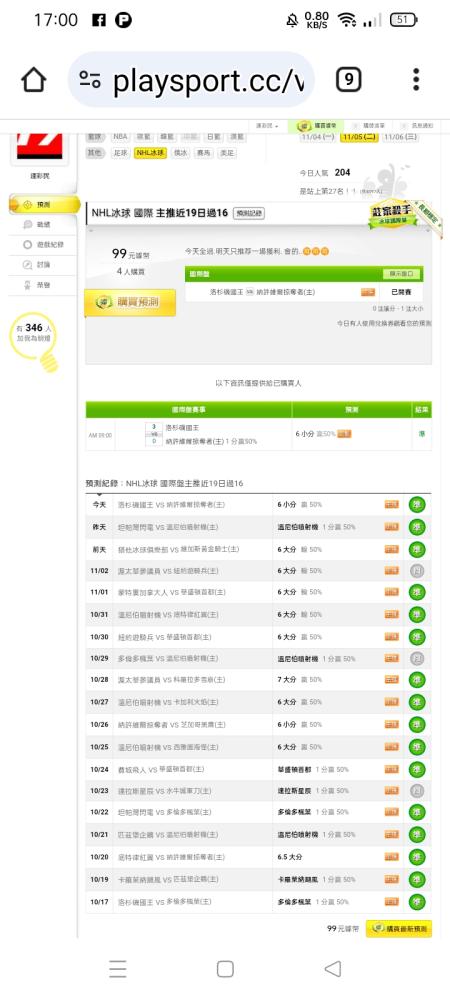Click the green result badge for today's row

pos(417,505)
